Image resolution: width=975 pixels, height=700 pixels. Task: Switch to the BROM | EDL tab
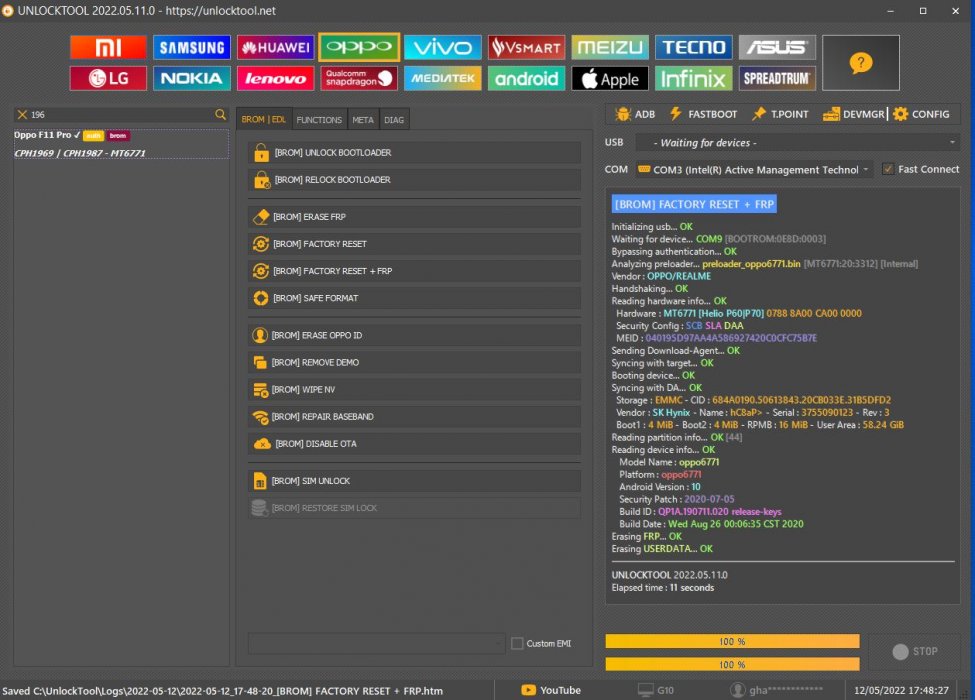point(264,119)
